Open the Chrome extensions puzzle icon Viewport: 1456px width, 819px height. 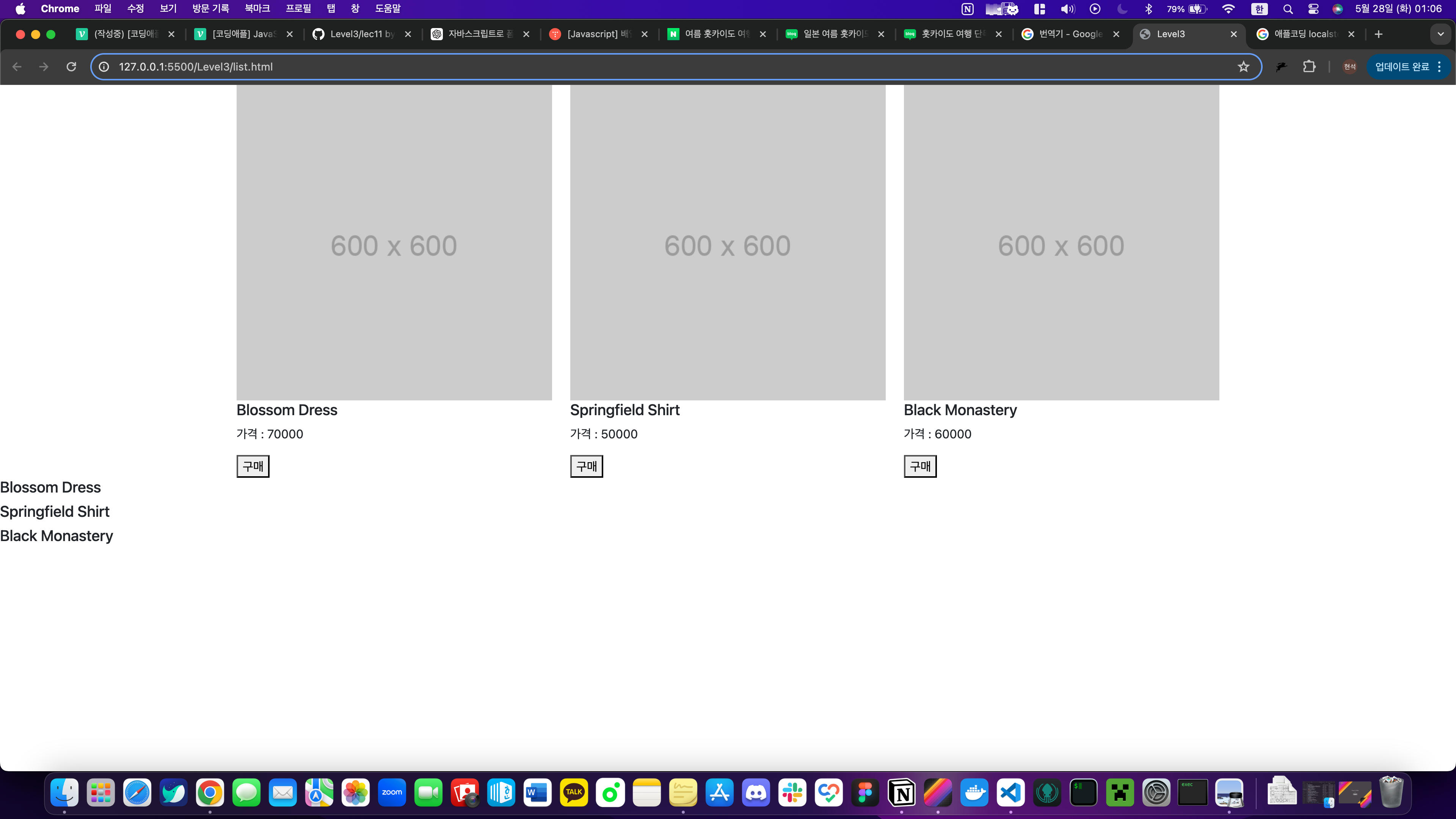[x=1309, y=67]
